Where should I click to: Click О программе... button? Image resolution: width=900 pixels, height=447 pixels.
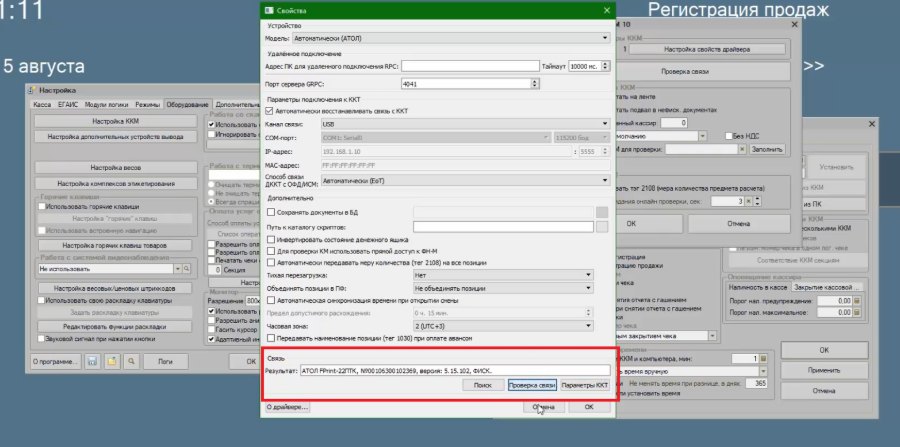tap(55, 362)
